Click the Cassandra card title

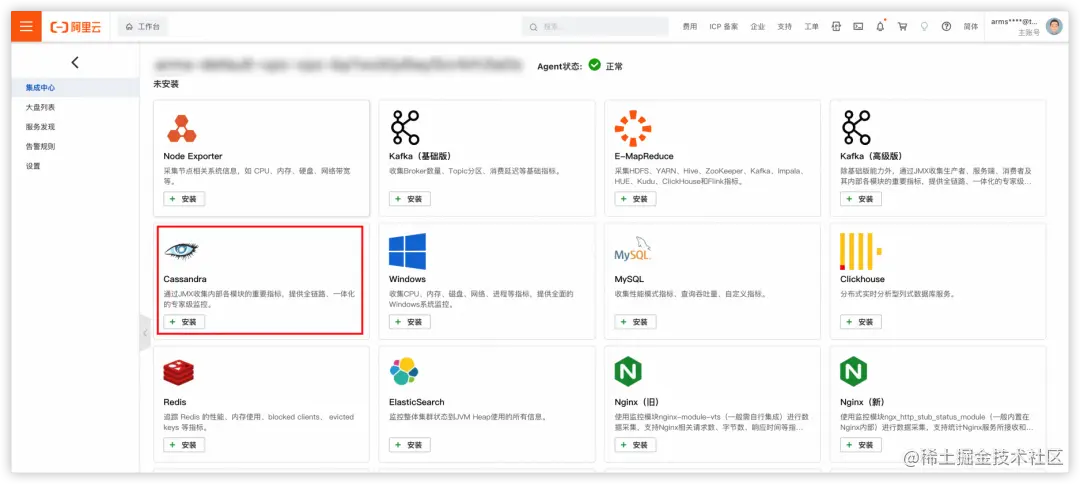[x=185, y=279]
